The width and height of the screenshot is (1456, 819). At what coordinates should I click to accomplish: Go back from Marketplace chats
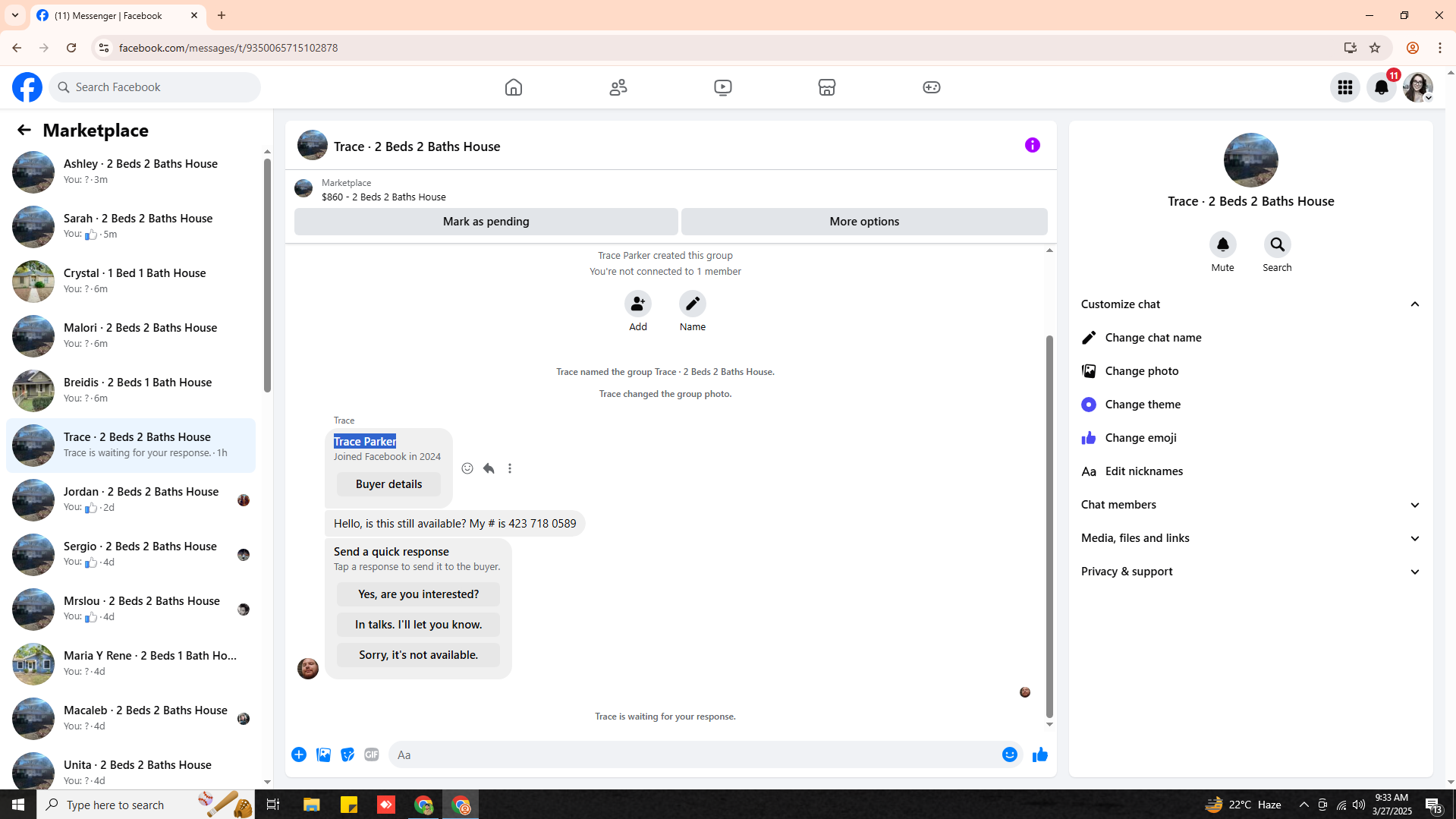tap(24, 131)
